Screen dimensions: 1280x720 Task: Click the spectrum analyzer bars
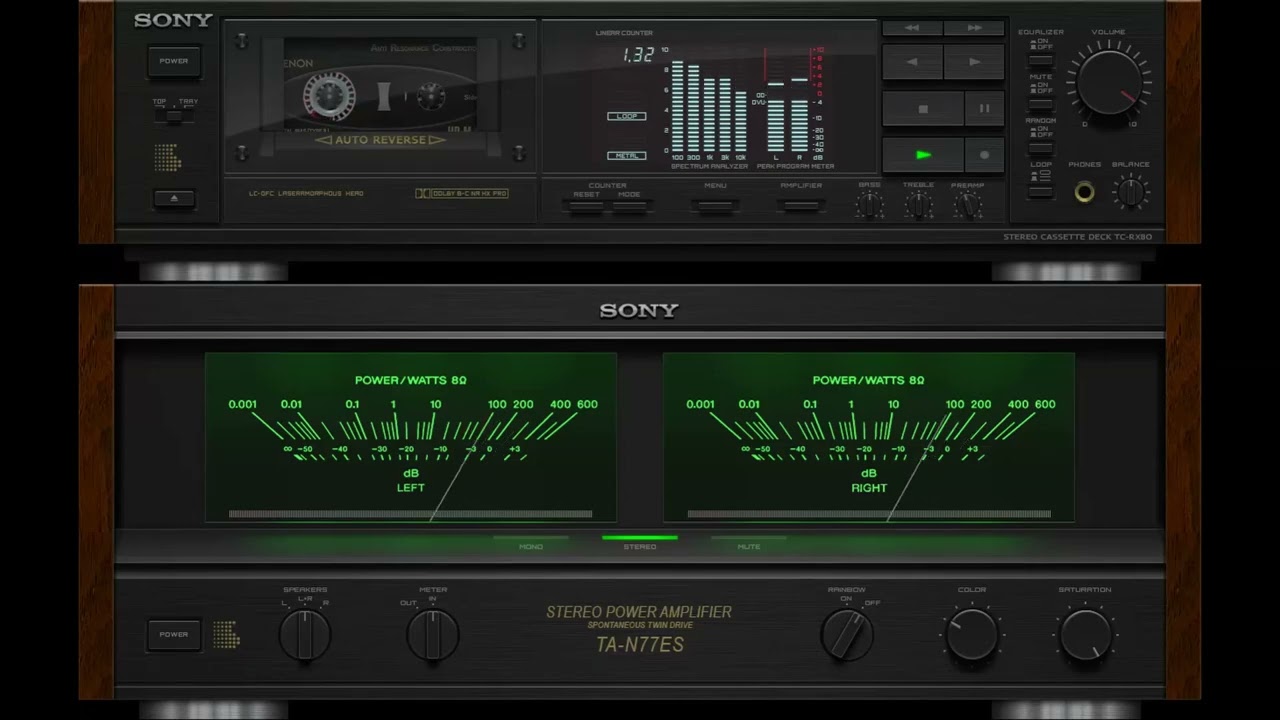click(x=709, y=105)
